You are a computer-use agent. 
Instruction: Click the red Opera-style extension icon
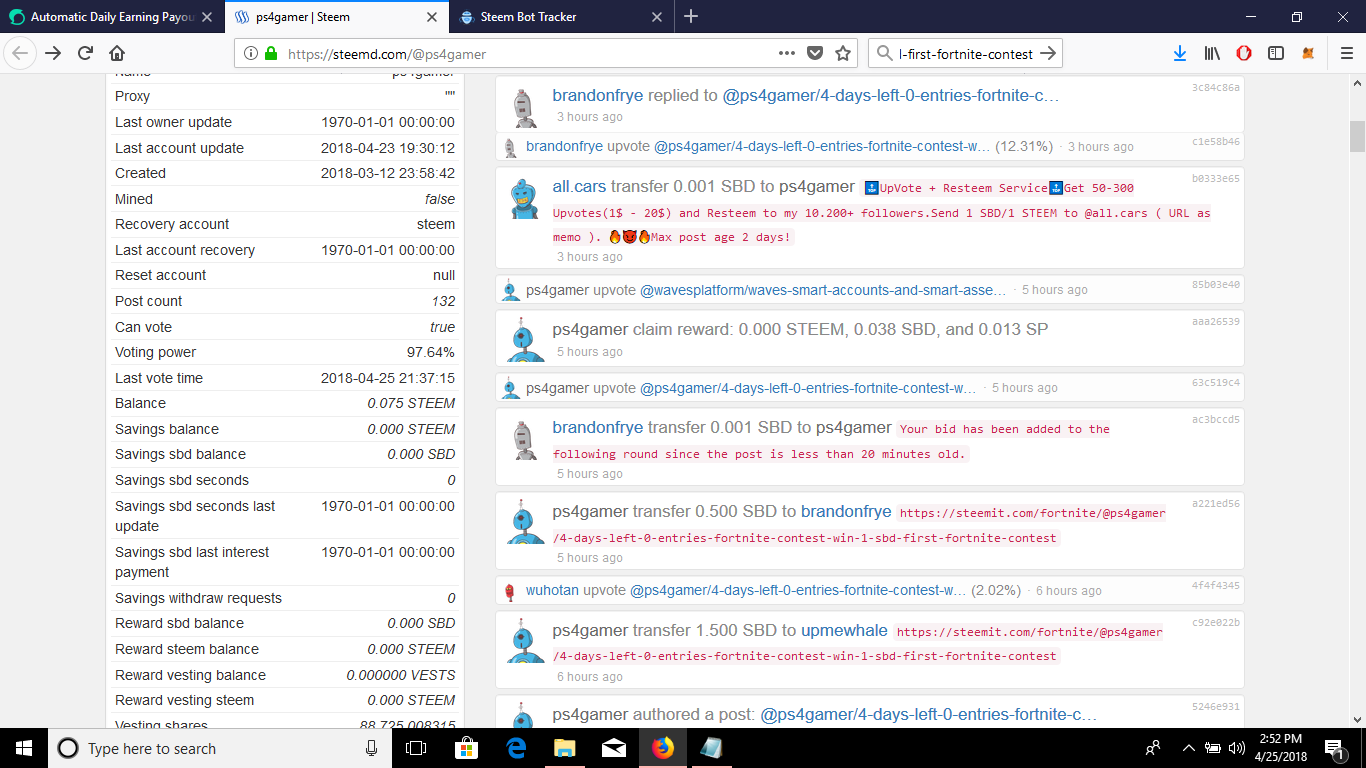(x=1244, y=53)
